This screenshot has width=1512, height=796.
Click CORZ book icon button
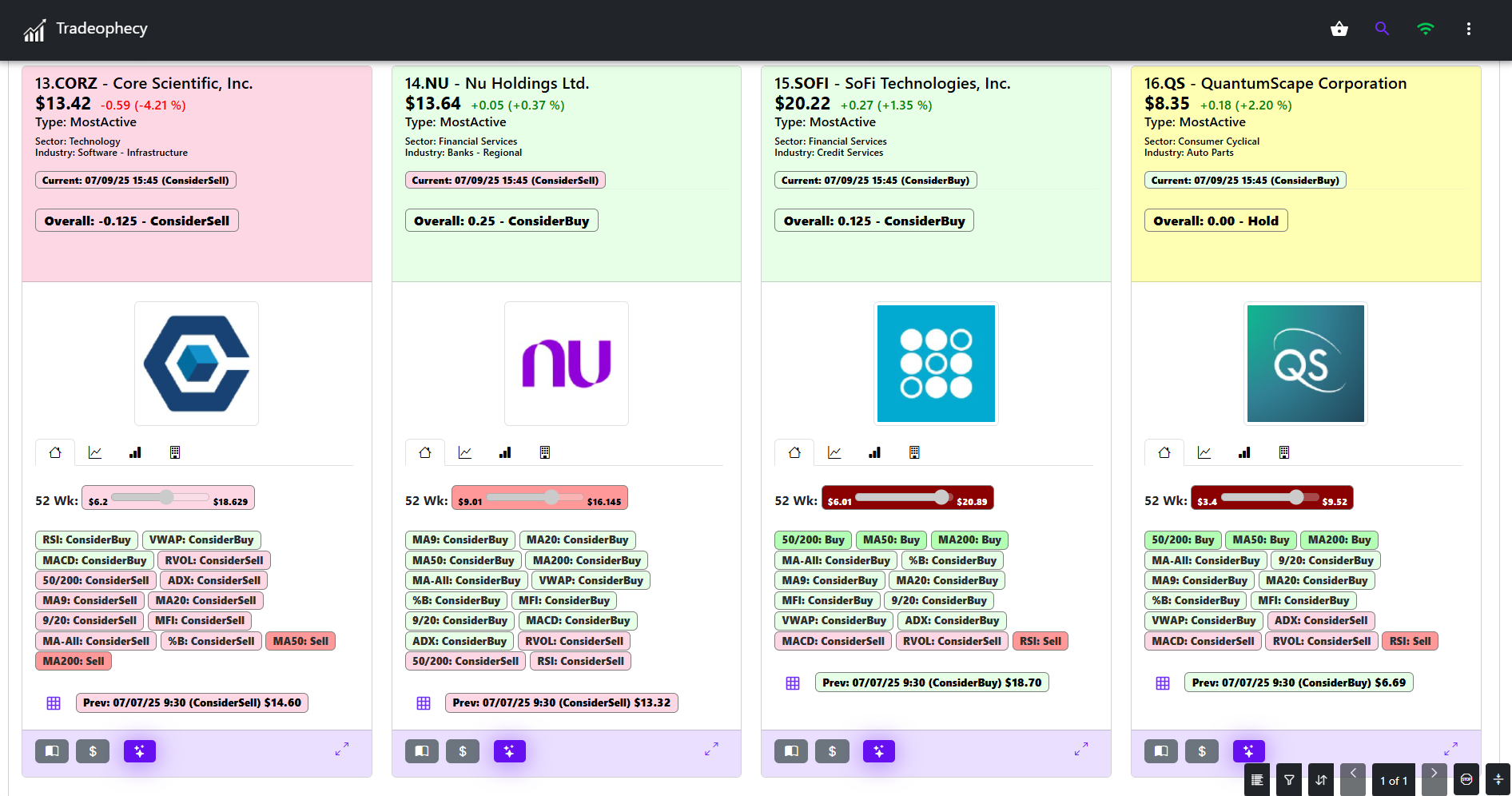click(x=52, y=751)
